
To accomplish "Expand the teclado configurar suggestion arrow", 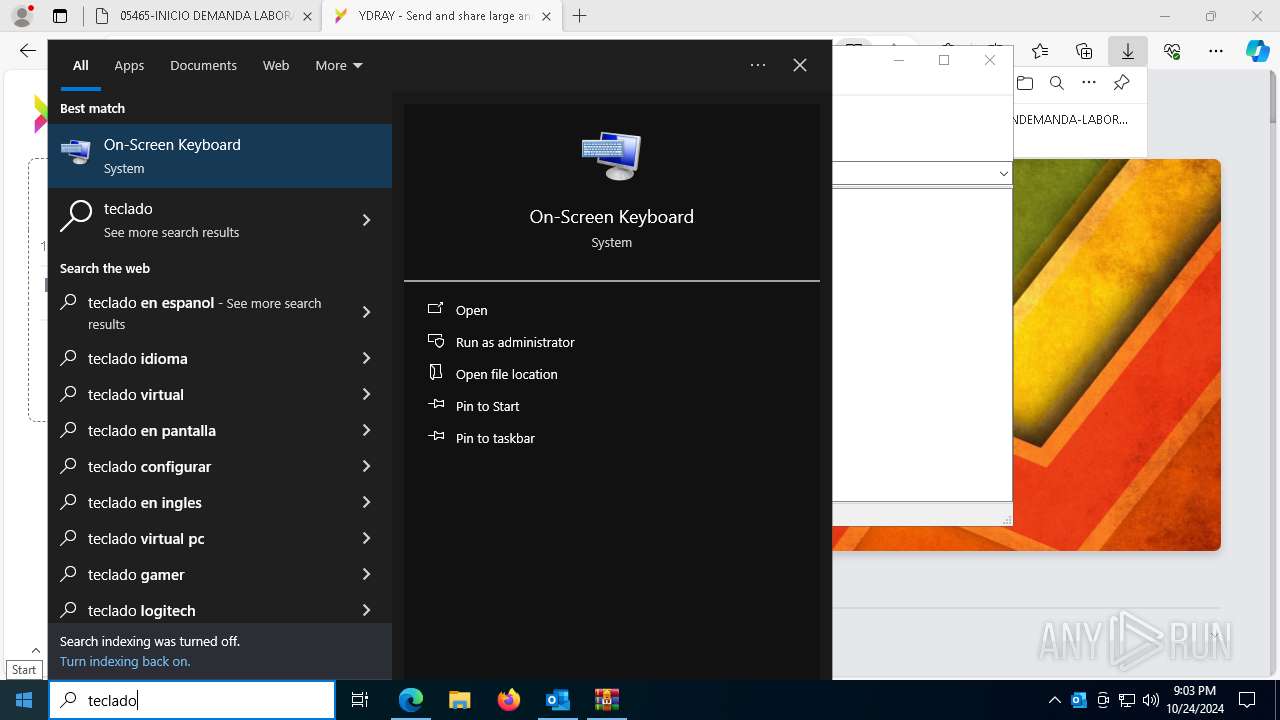I will pyautogui.click(x=366, y=466).
